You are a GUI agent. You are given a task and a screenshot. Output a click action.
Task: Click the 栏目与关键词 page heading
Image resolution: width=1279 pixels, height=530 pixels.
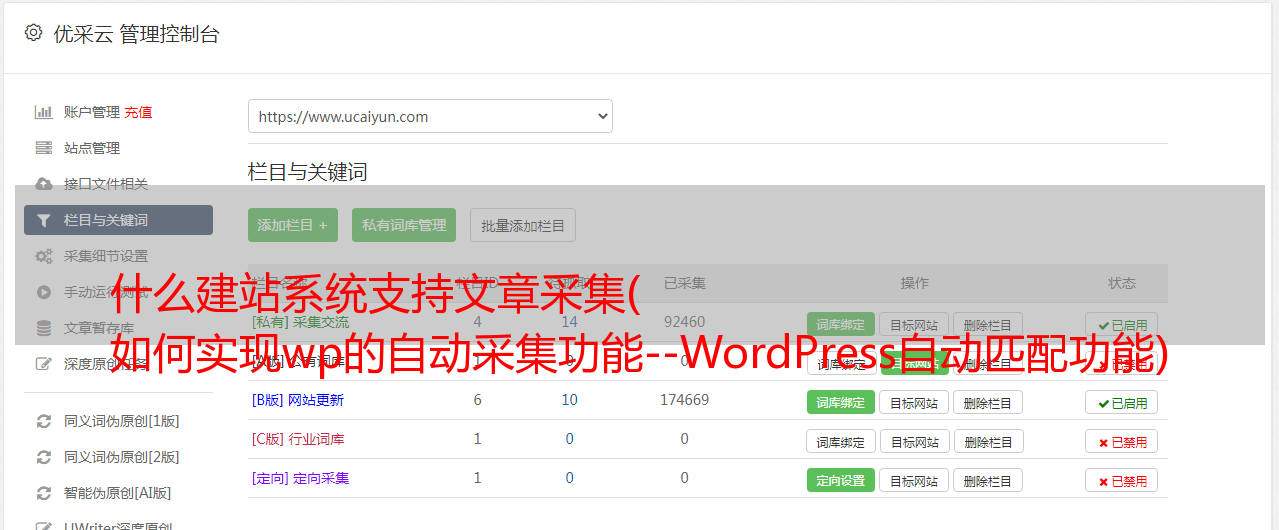pos(307,172)
